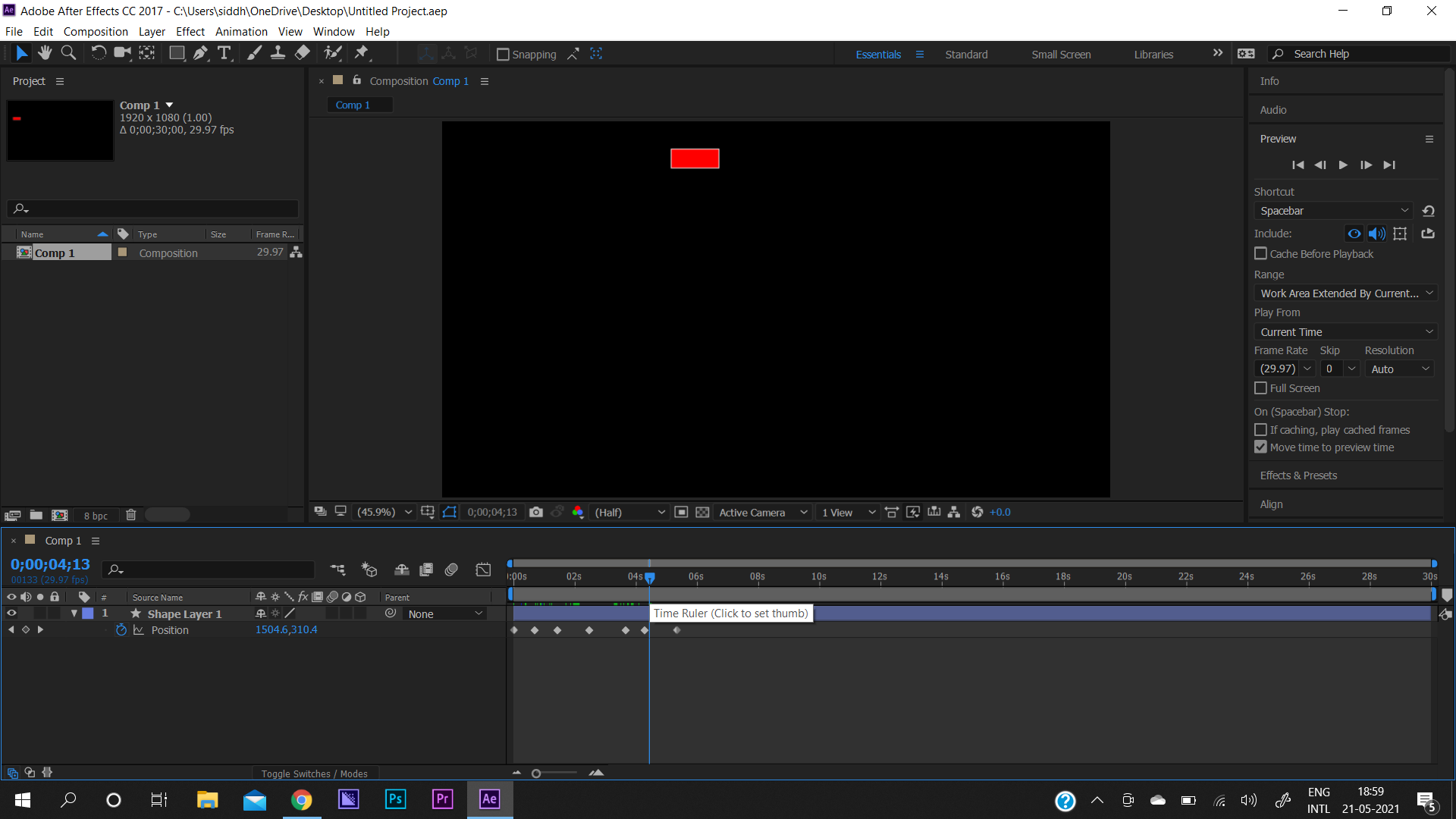Select the Rectangle shape tool
This screenshot has height=819, width=1456.
177,53
